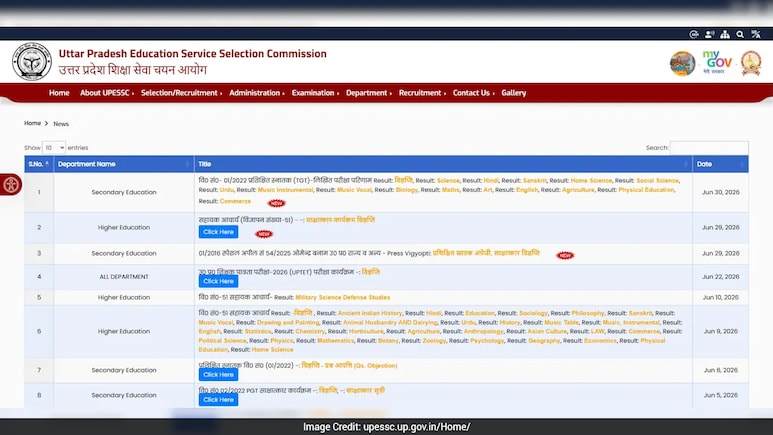Click the language translate icon
773x435 pixels.
(756, 34)
